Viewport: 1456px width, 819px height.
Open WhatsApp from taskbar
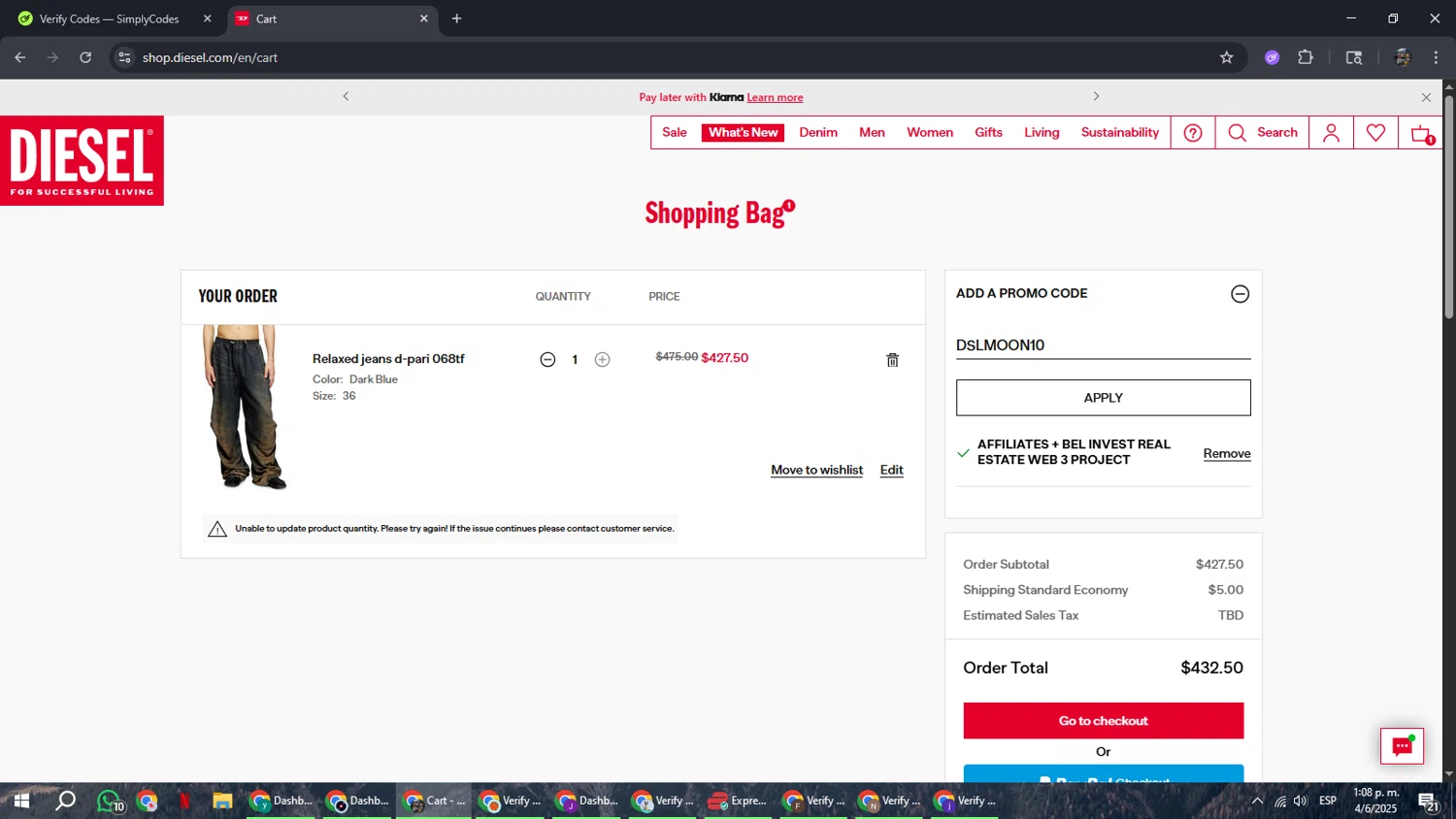pyautogui.click(x=110, y=802)
